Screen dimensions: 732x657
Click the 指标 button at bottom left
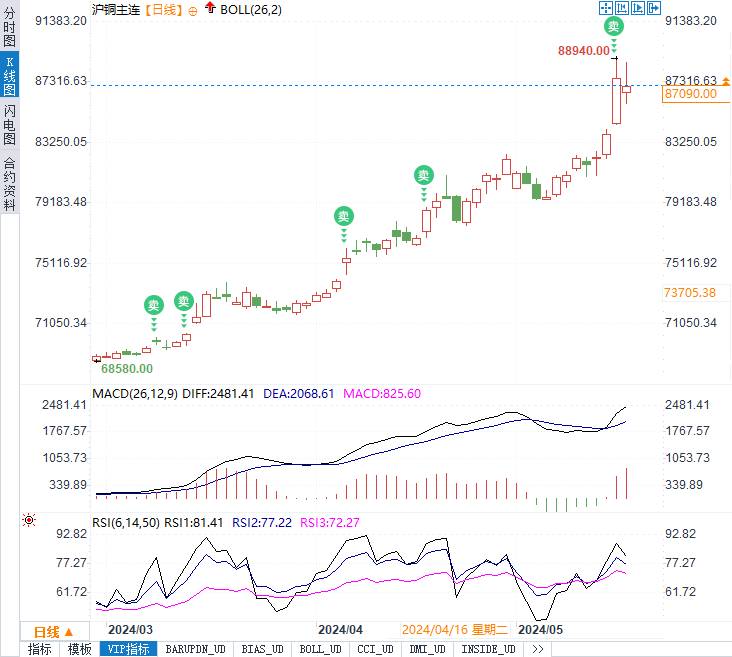(40, 649)
